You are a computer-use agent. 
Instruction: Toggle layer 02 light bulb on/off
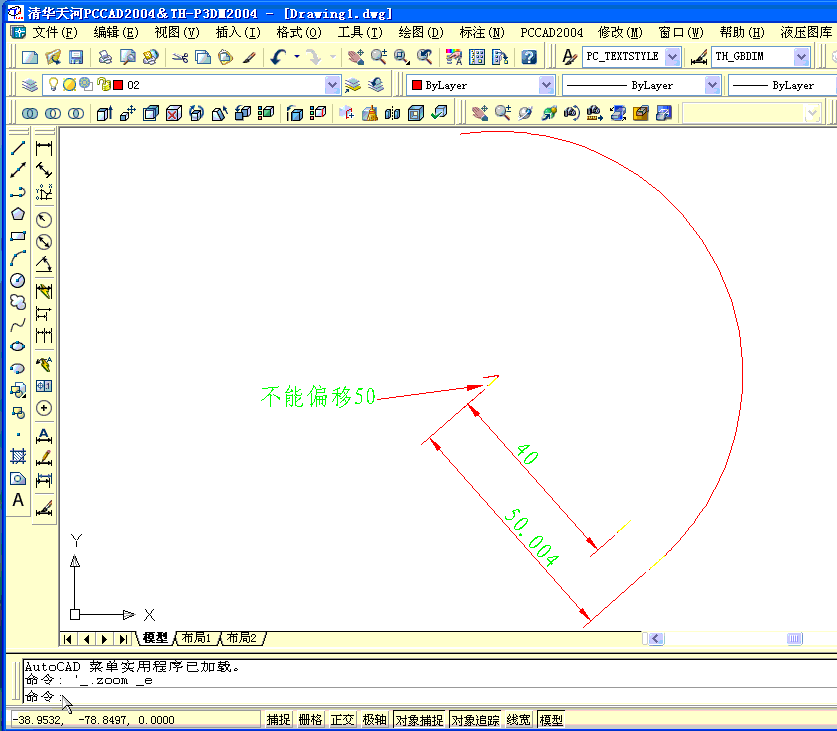click(x=53, y=84)
